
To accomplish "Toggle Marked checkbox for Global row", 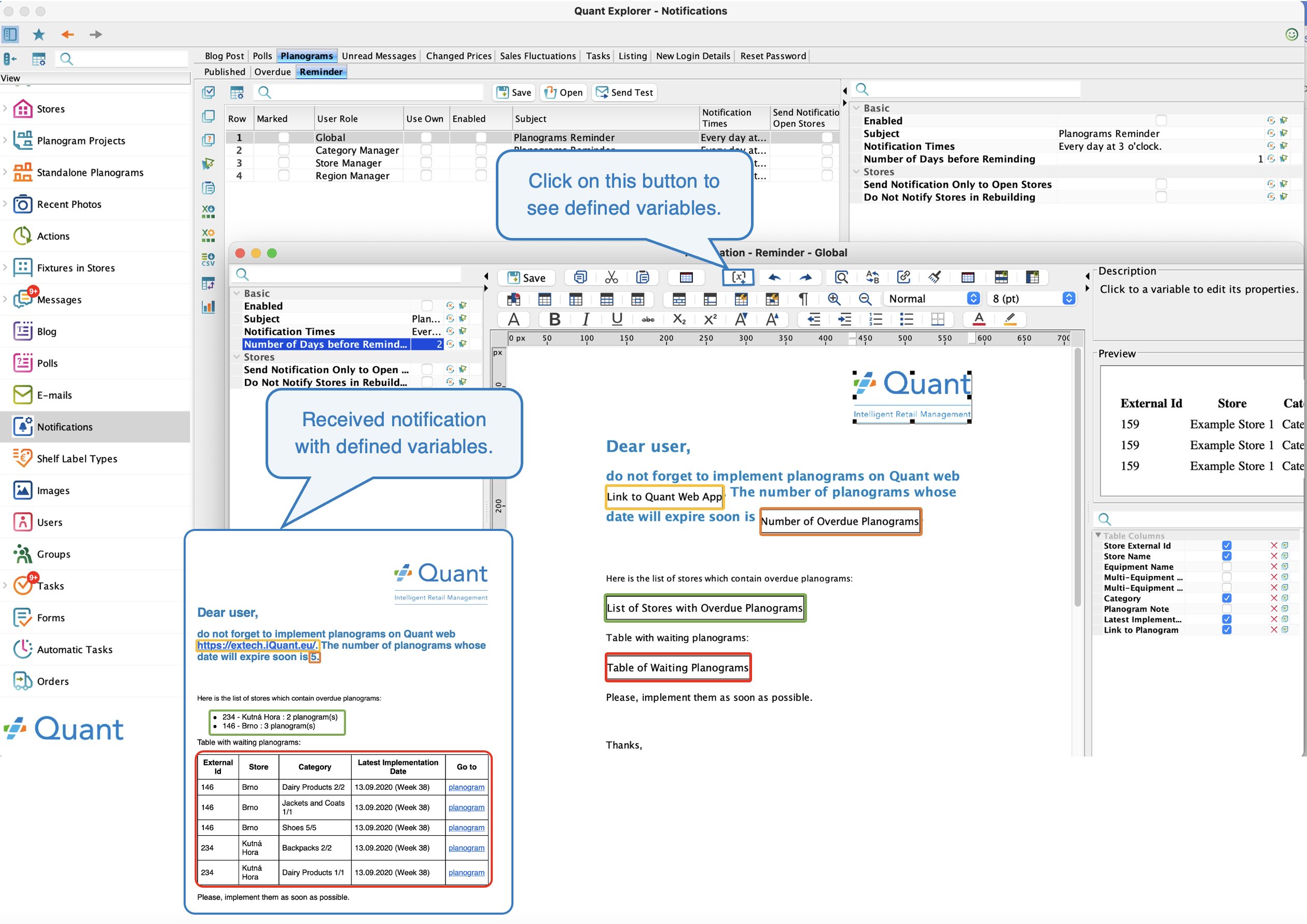I will pos(284,137).
